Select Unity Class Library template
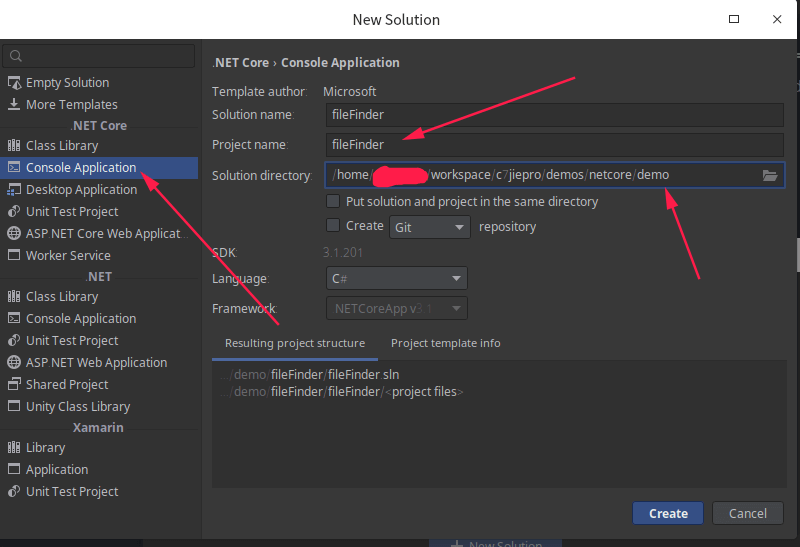This screenshot has height=547, width=800. [x=78, y=407]
